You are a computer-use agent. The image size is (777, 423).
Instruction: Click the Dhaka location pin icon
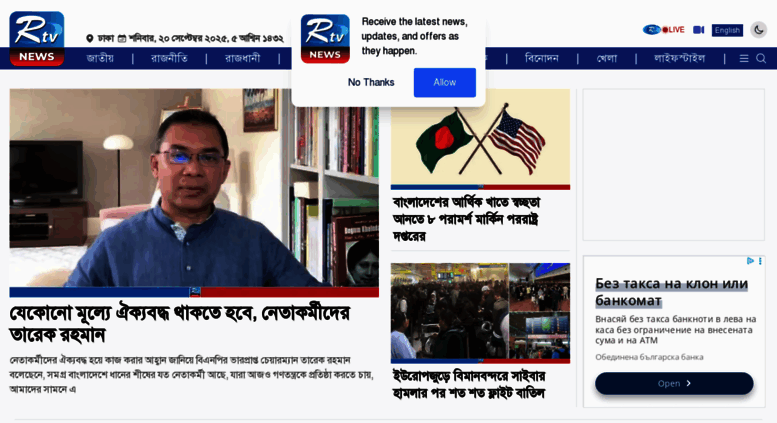90,38
